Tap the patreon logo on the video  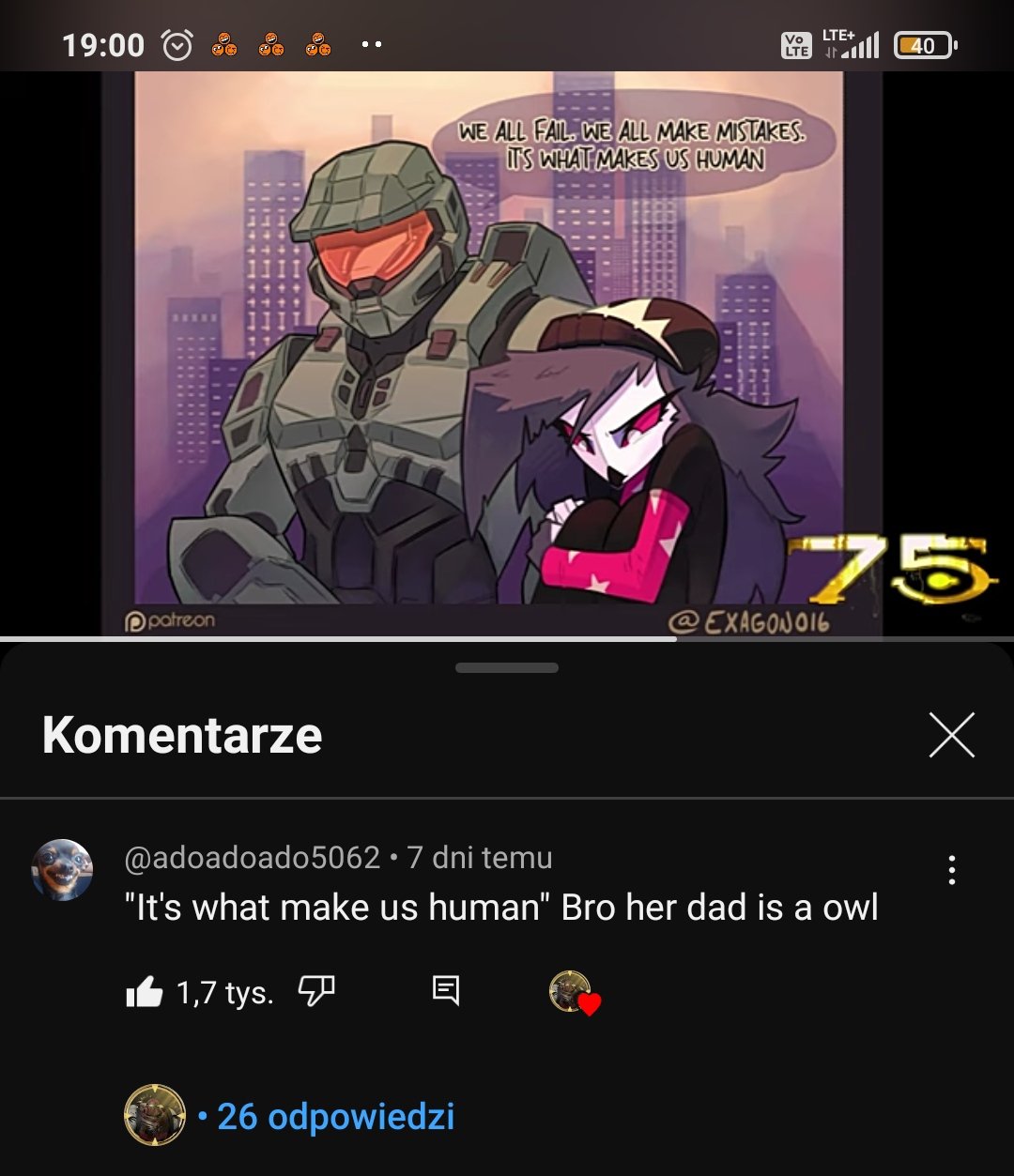point(170,620)
